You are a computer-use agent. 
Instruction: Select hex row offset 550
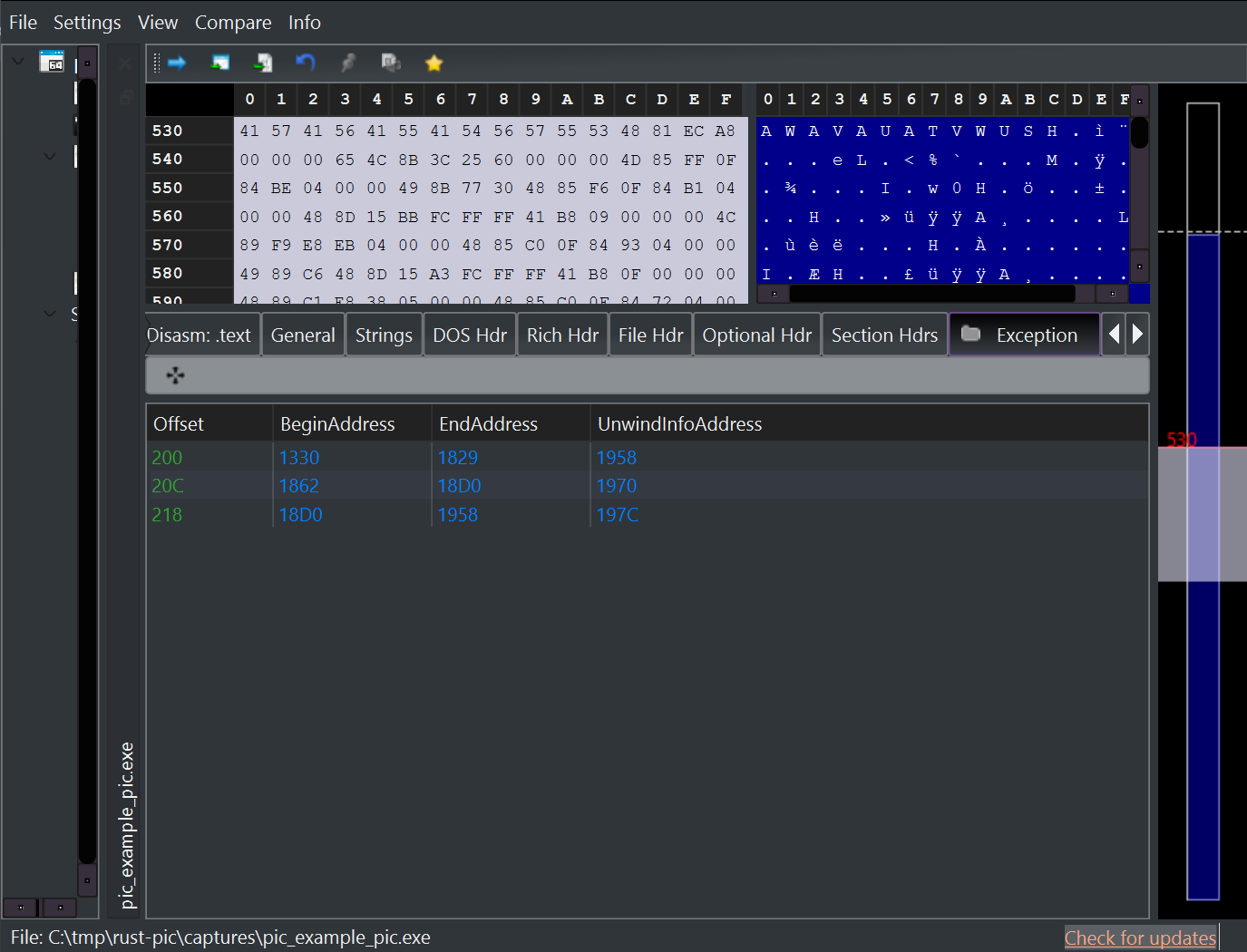(x=168, y=188)
